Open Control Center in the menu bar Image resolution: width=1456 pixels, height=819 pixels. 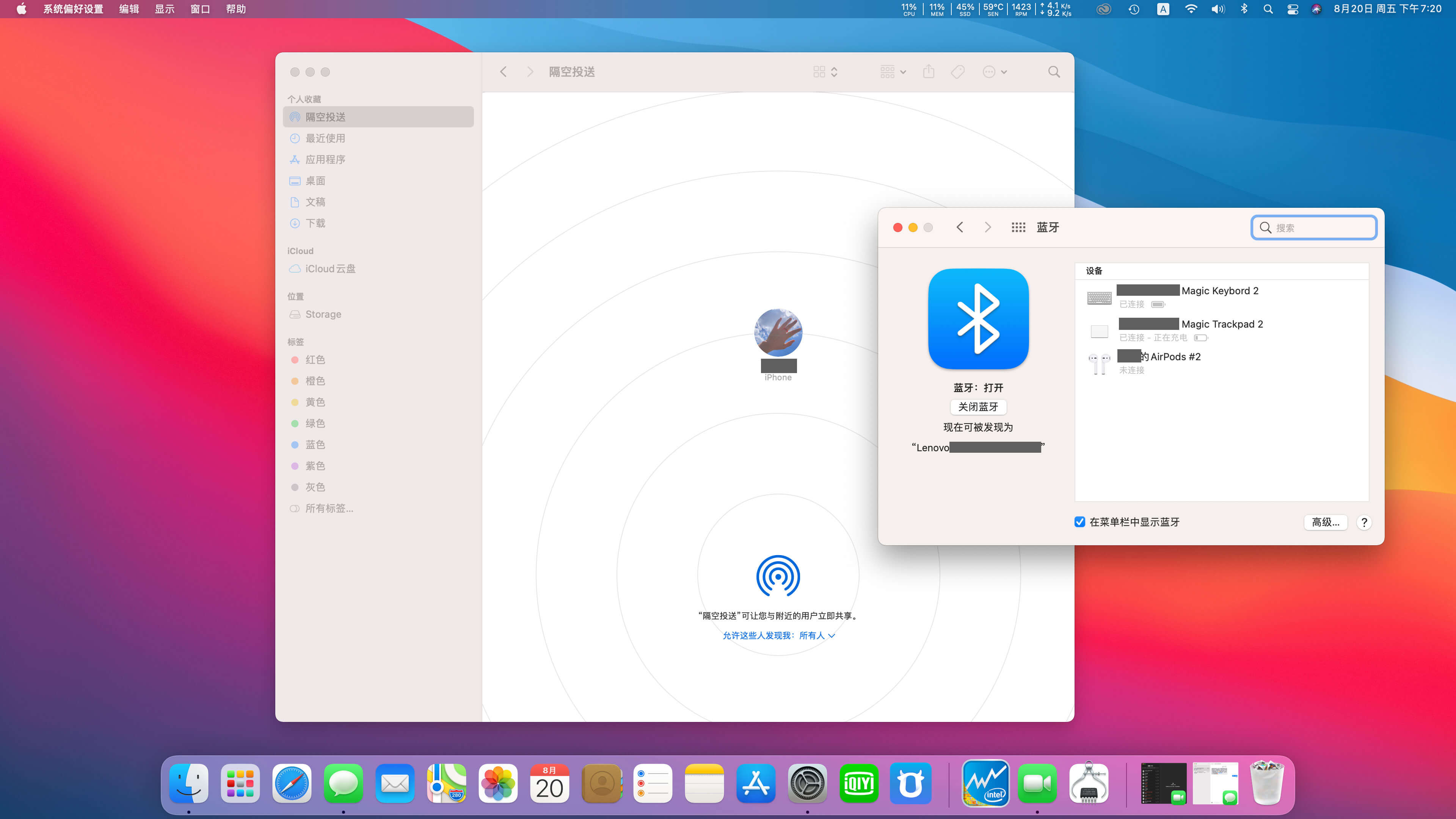pos(1293,9)
